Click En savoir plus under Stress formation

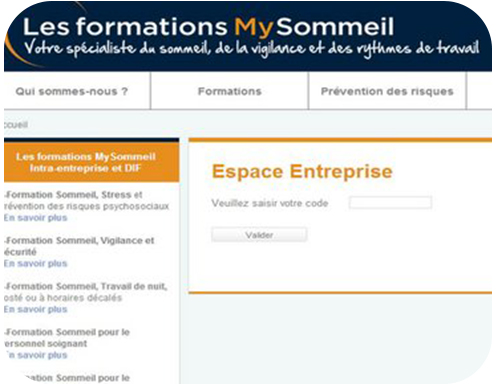pos(36,218)
